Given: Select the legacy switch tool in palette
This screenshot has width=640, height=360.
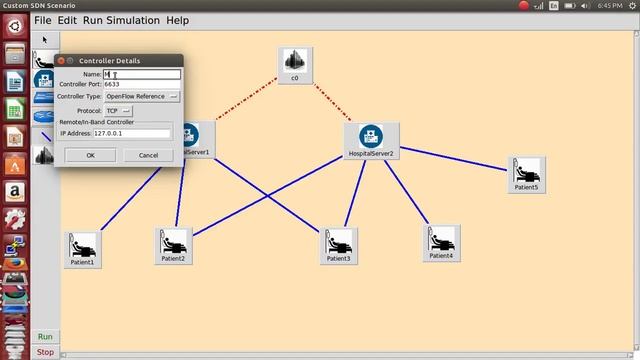Looking at the screenshot, I should click(x=43, y=98).
